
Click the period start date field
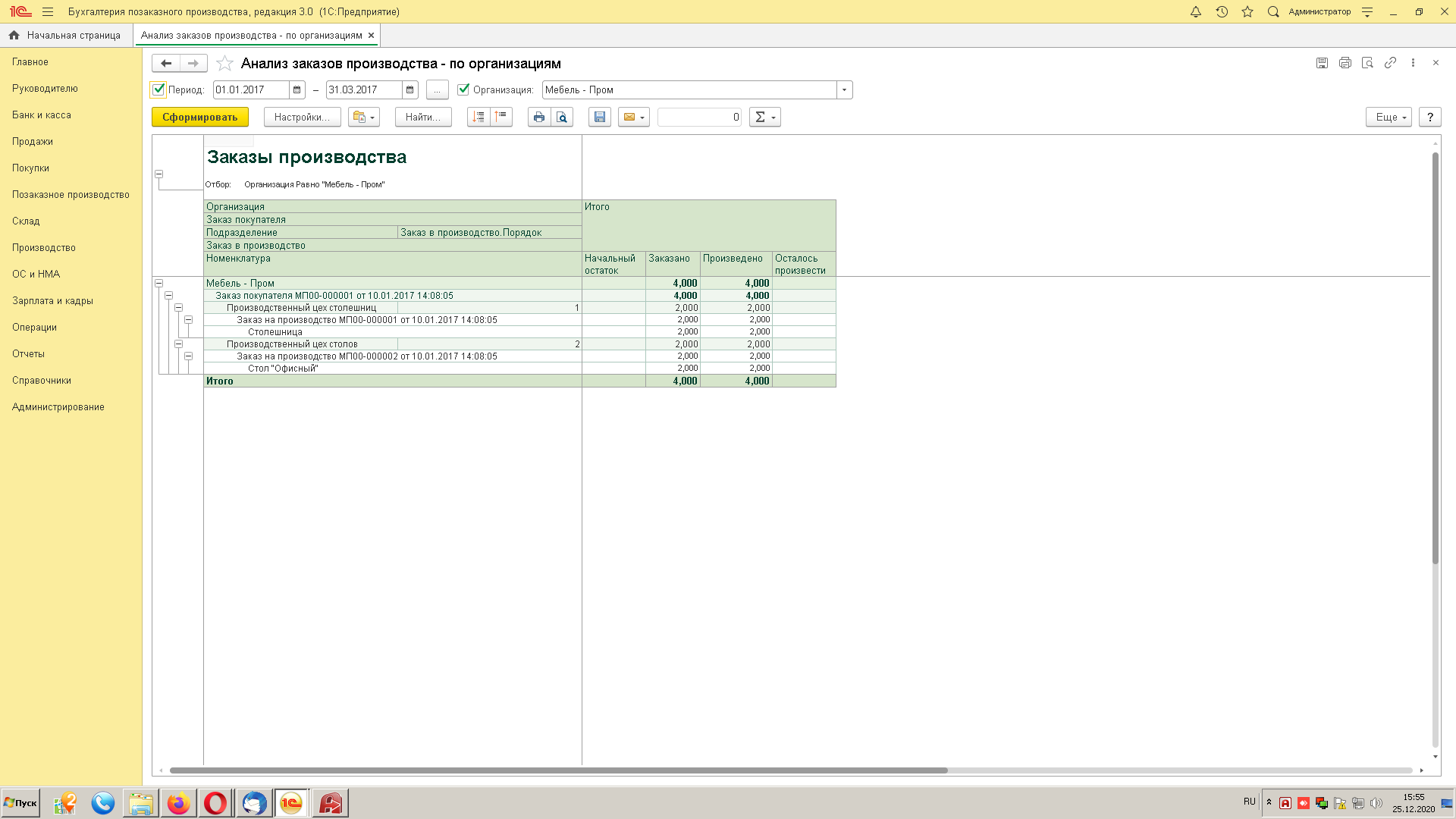click(251, 89)
